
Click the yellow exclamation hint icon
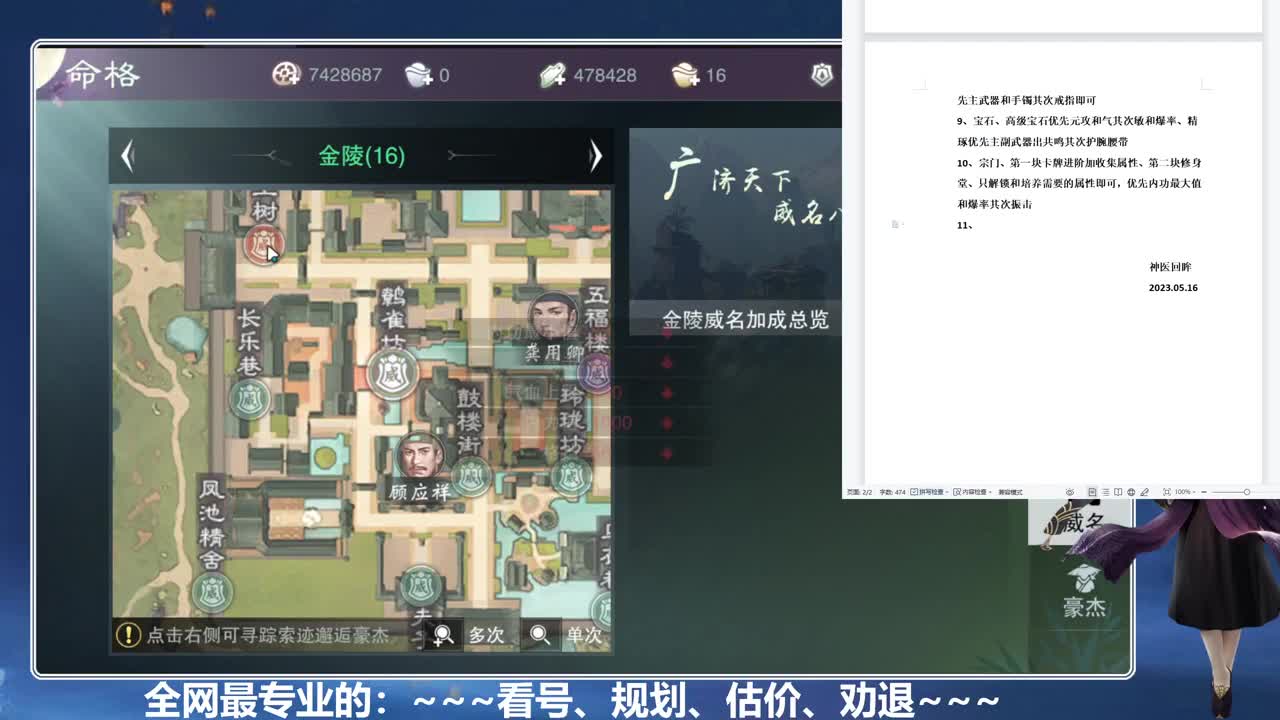coord(128,634)
